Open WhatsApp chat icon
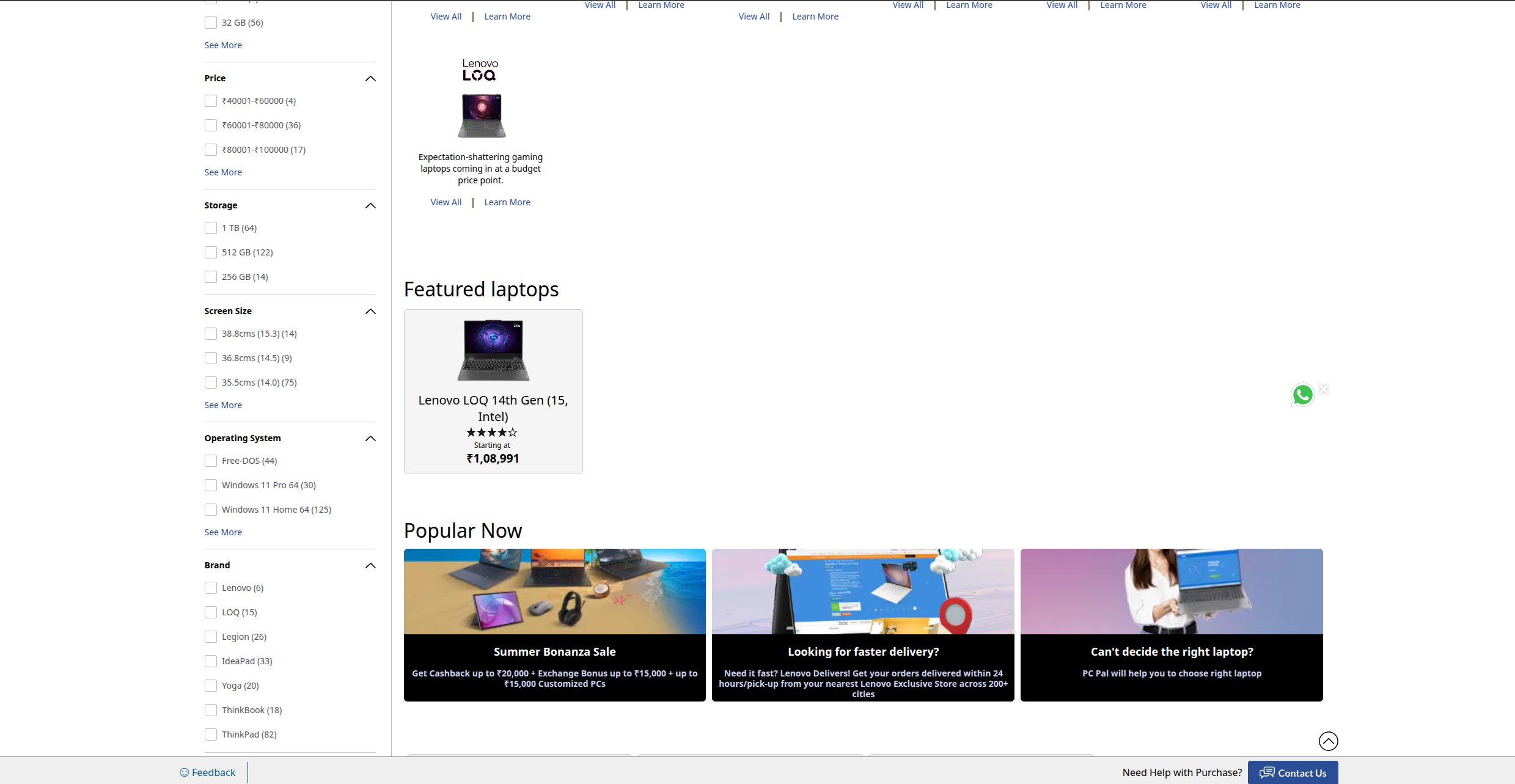This screenshot has width=1515, height=784. coord(1302,395)
